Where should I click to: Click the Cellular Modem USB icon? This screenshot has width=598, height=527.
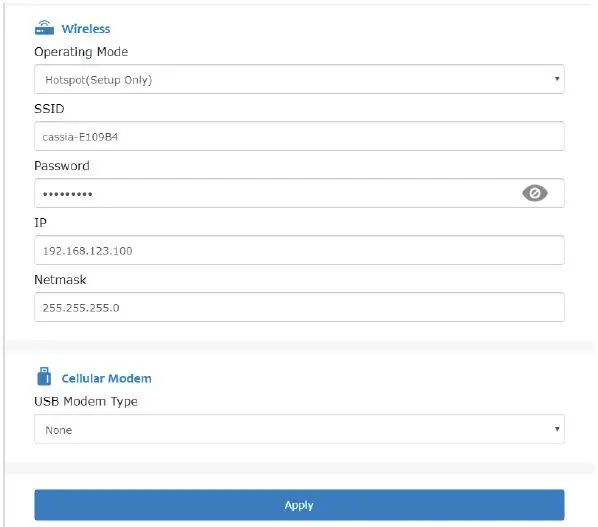click(44, 376)
